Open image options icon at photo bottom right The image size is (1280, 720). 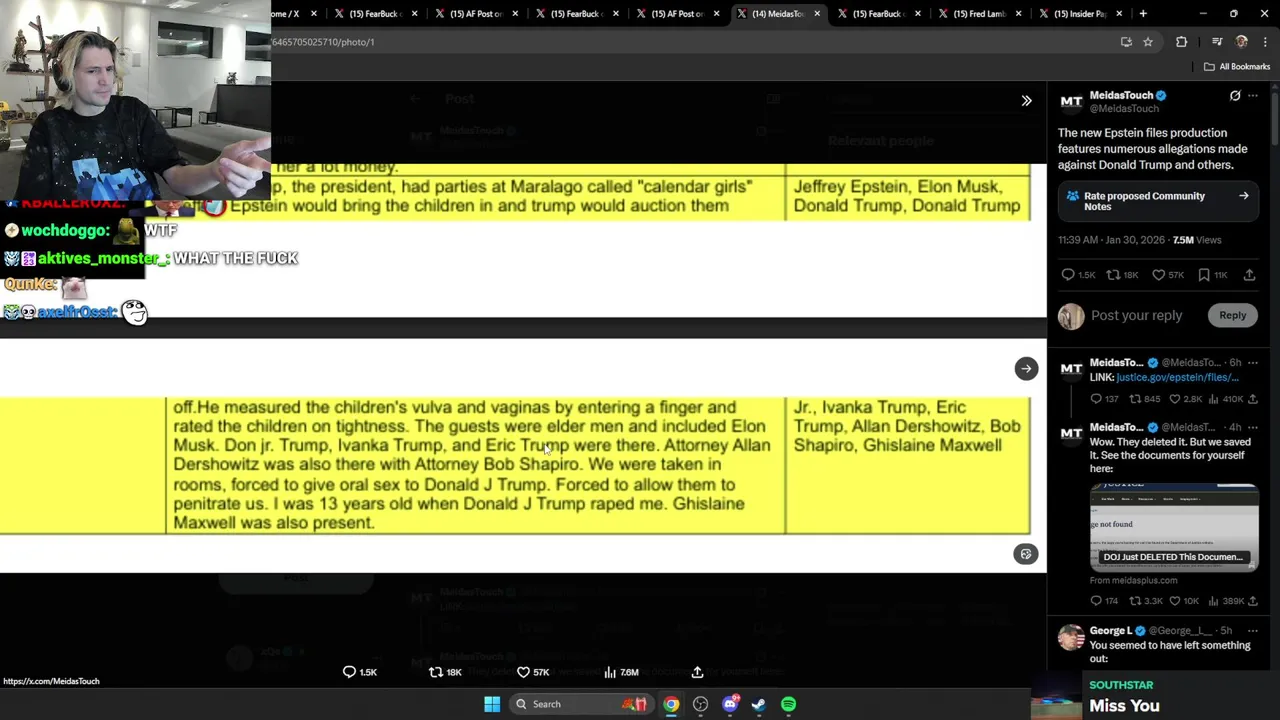click(1026, 554)
